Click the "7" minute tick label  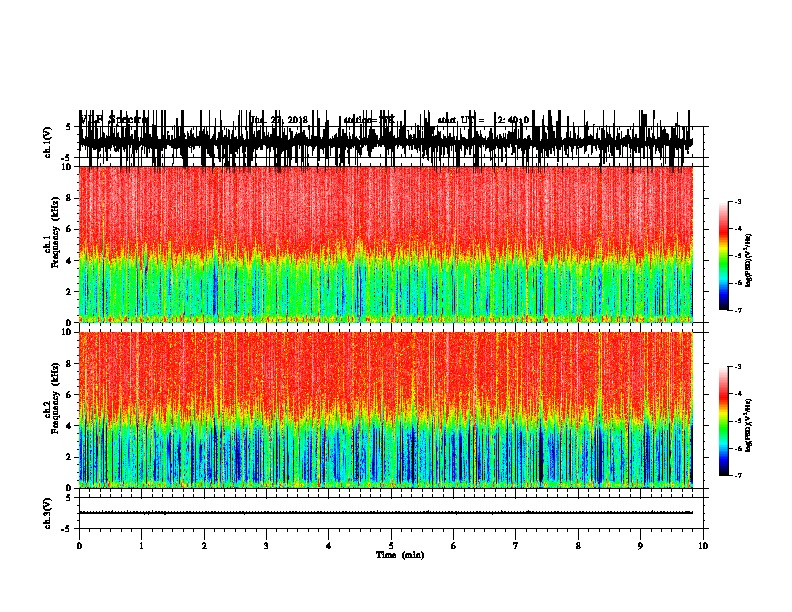click(516, 546)
